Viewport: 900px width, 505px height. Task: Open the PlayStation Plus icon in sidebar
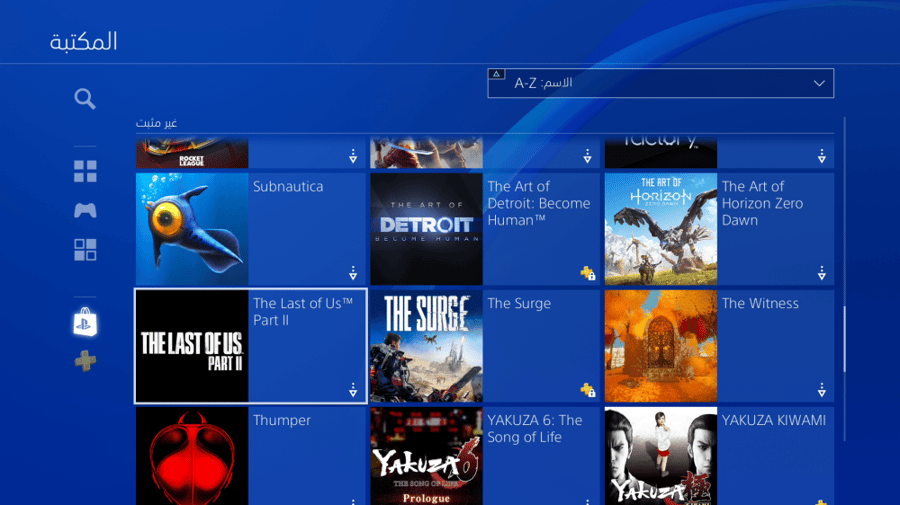point(85,361)
